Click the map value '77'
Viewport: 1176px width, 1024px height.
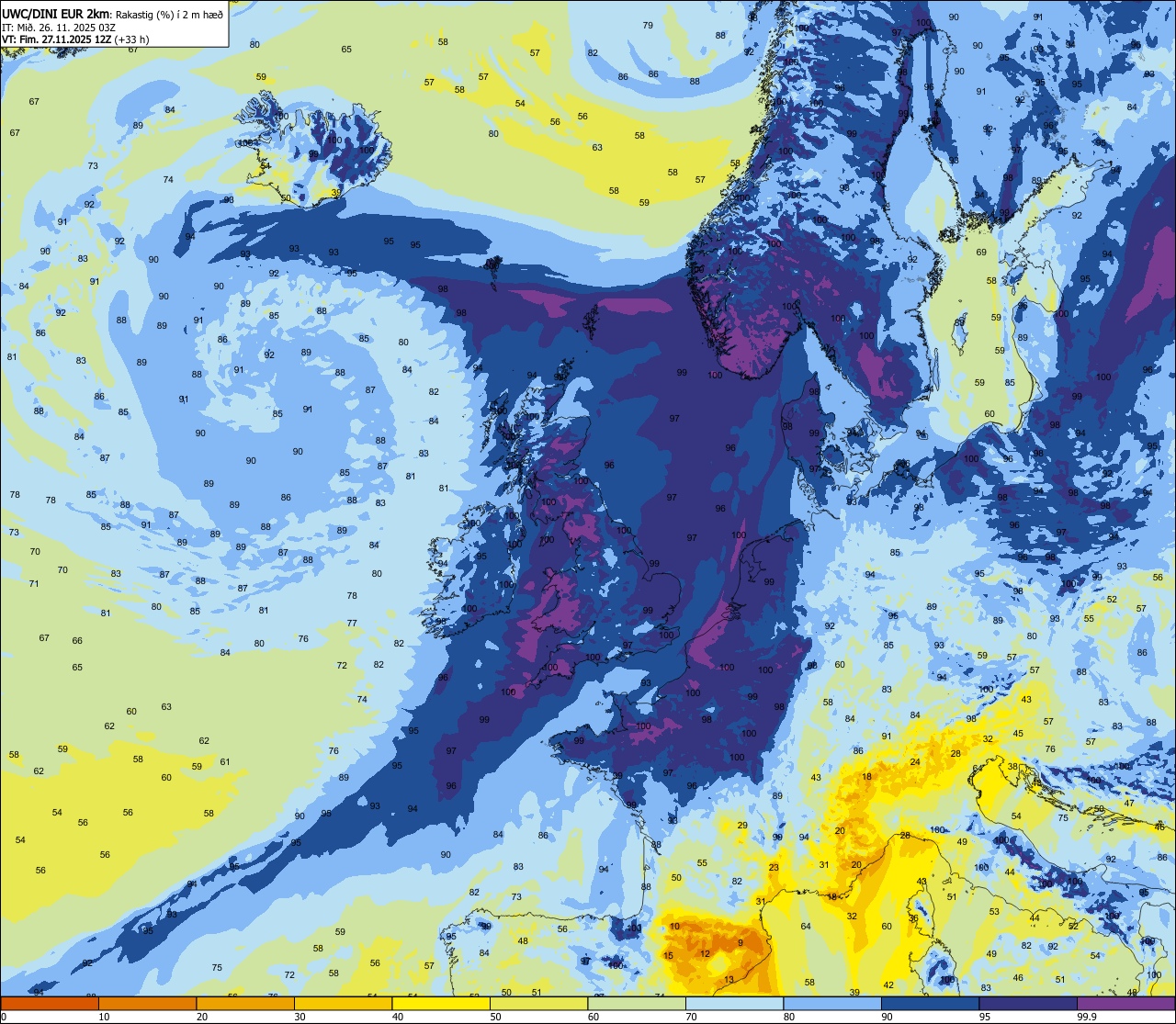coord(352,624)
